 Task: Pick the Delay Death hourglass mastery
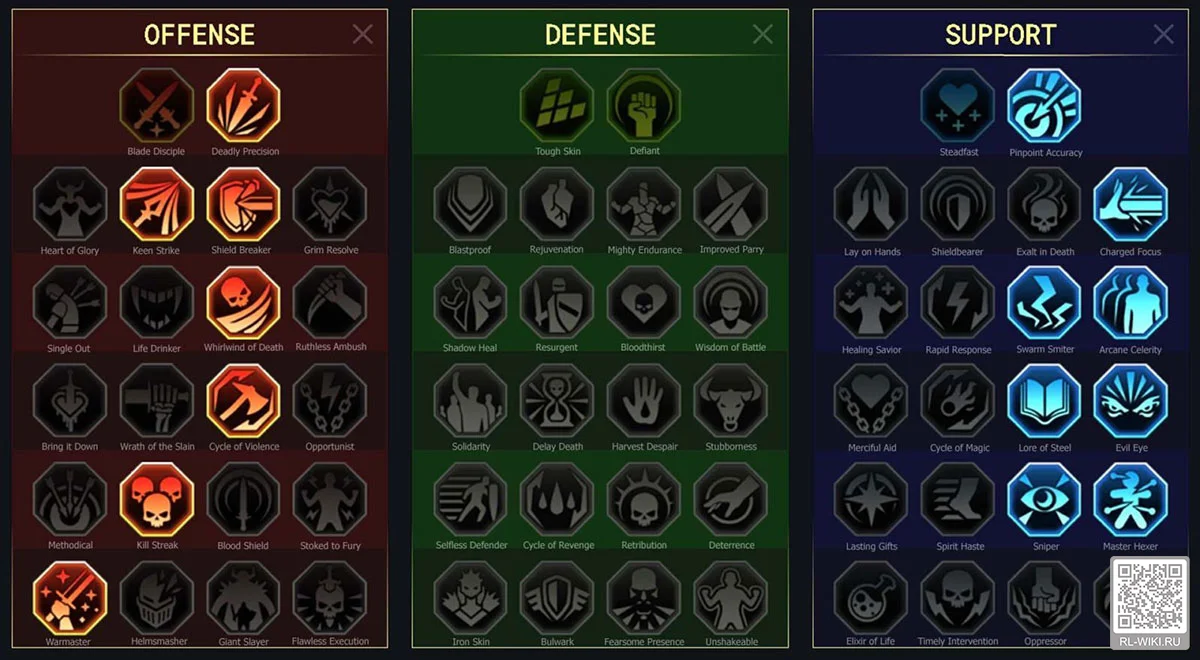click(557, 401)
